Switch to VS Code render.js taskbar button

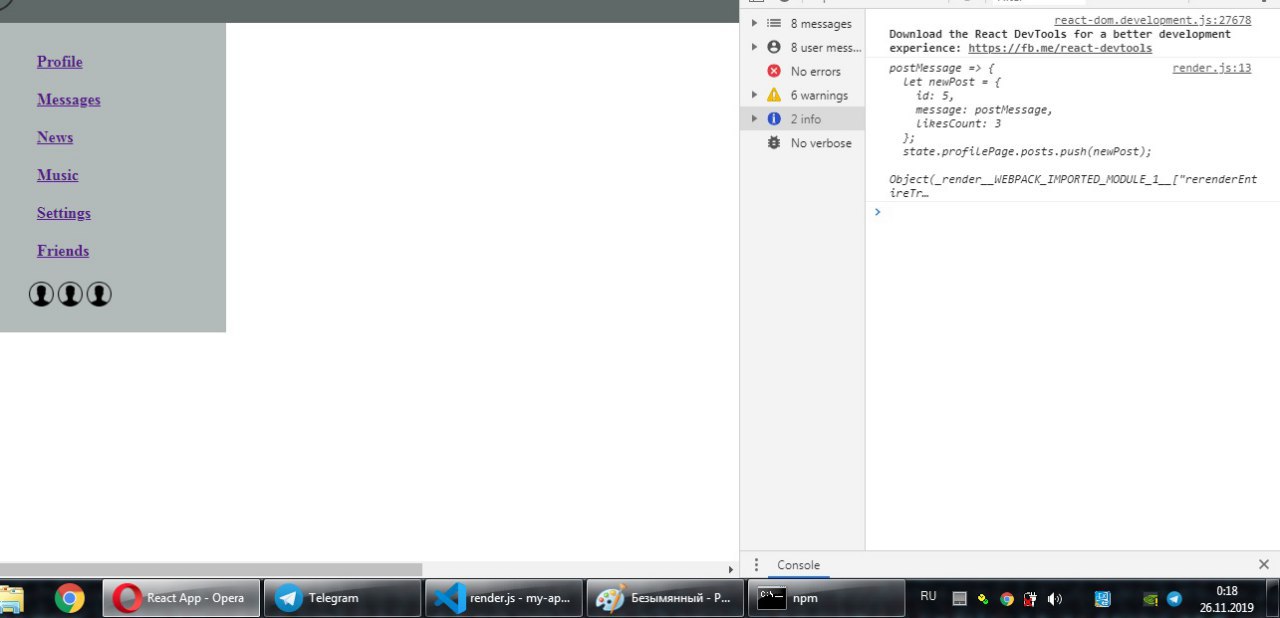(x=503, y=598)
